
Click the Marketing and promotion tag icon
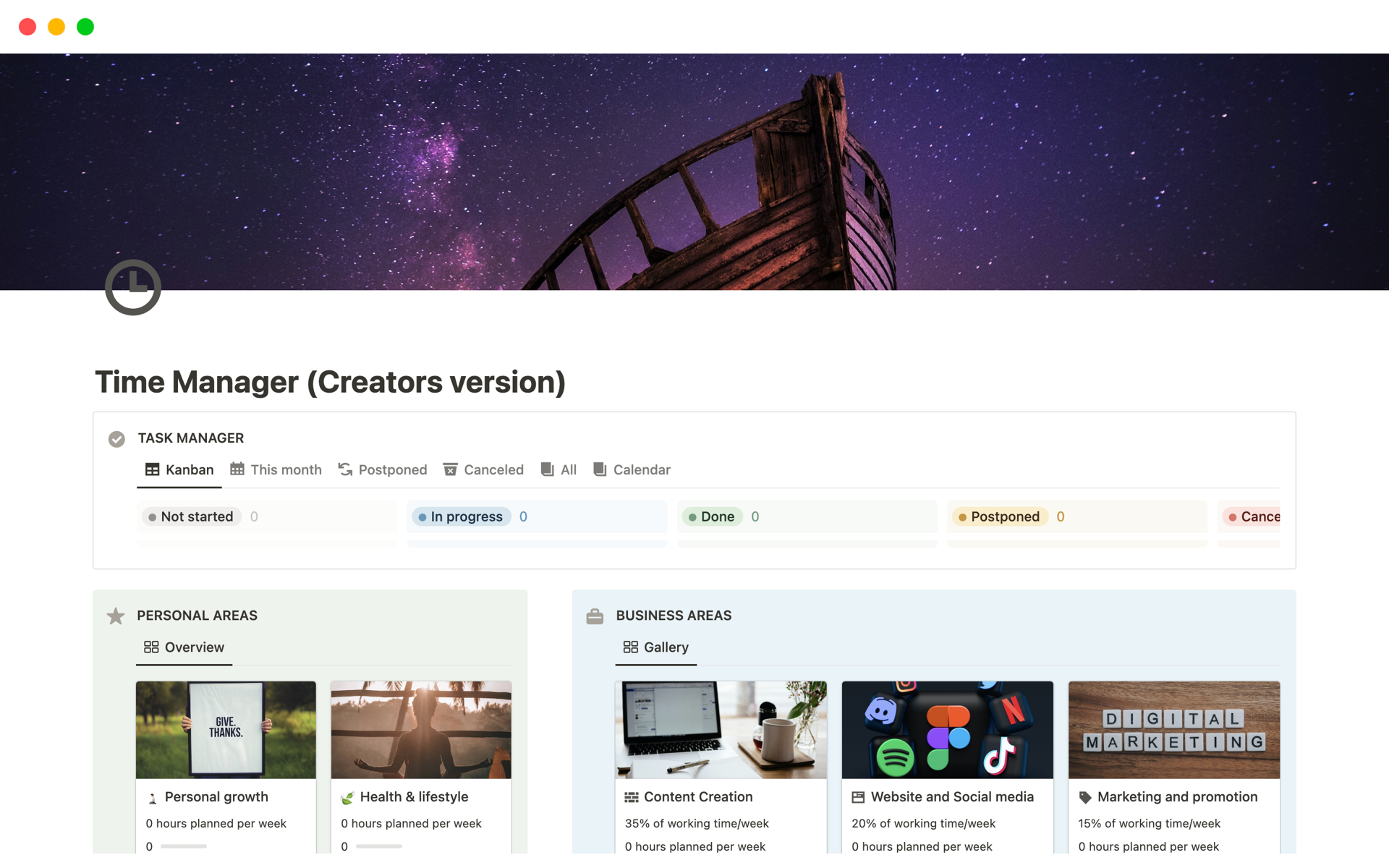1085,797
